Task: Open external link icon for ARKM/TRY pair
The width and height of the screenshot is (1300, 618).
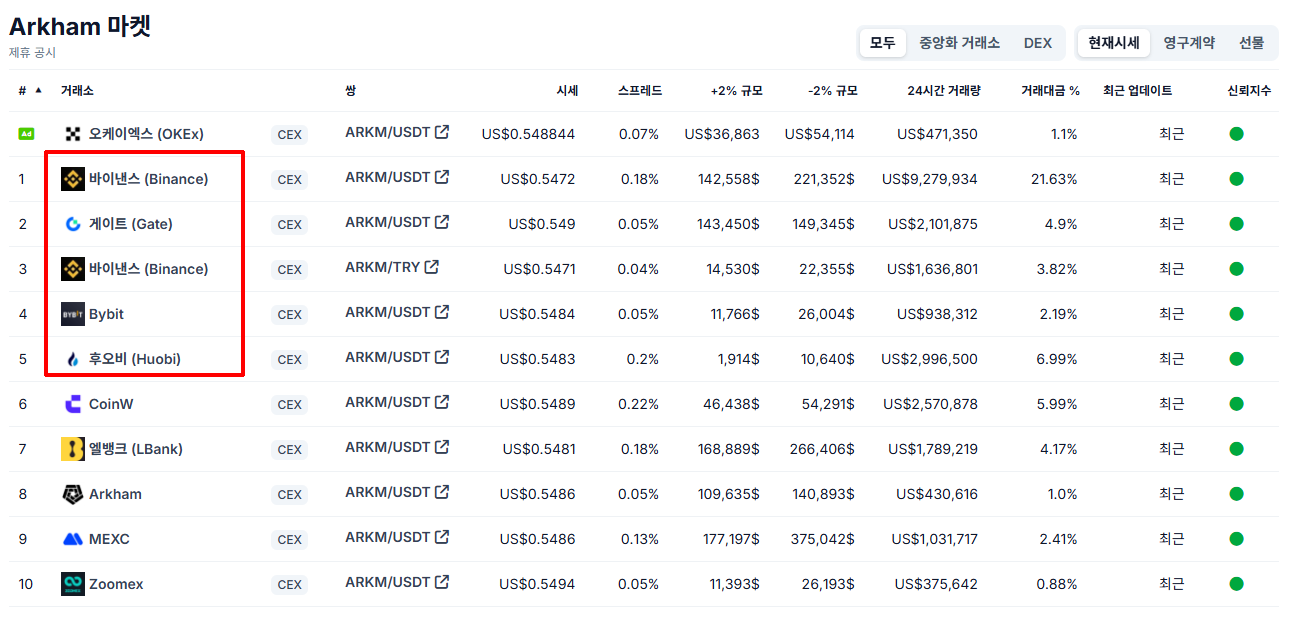Action: tap(432, 267)
